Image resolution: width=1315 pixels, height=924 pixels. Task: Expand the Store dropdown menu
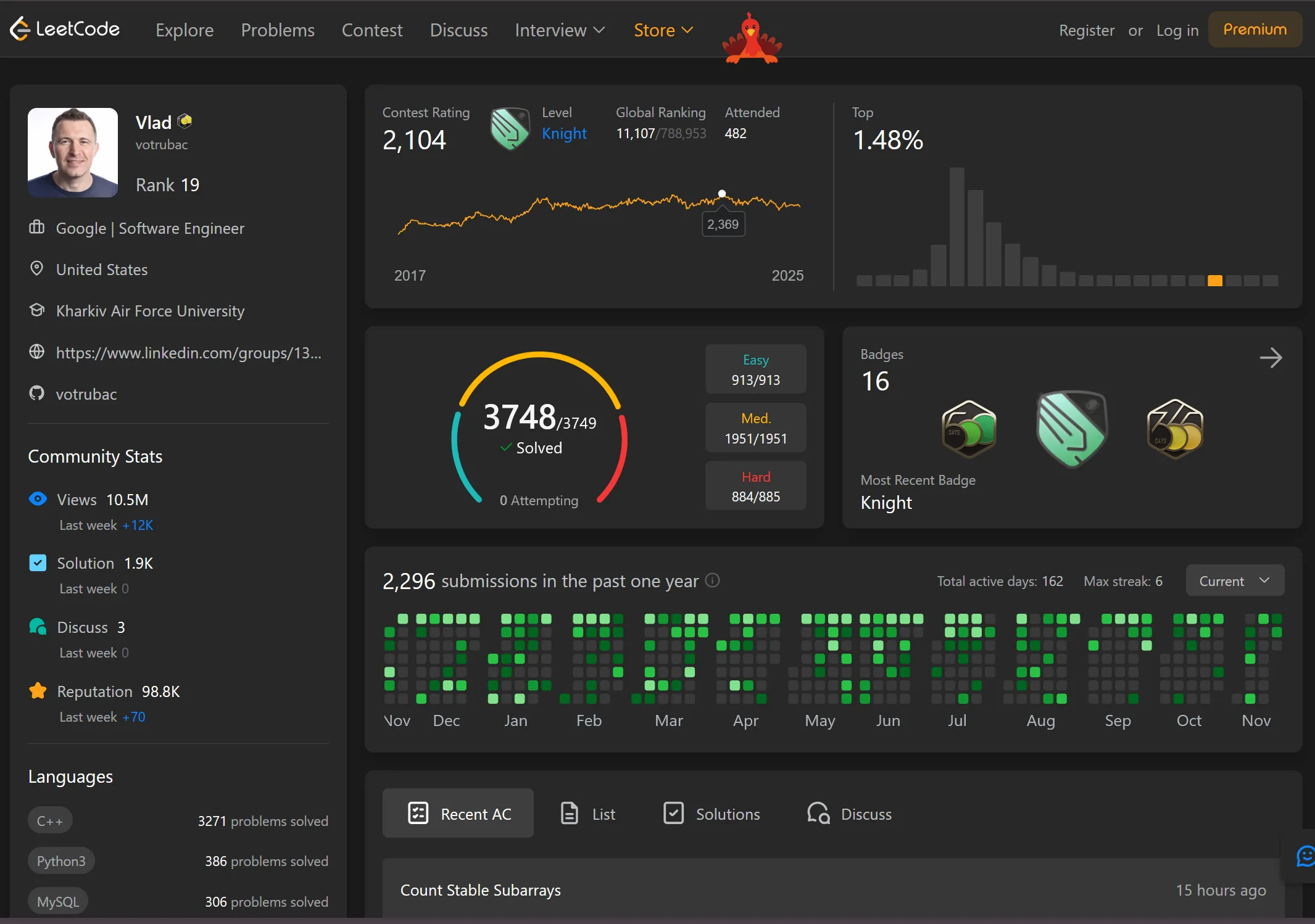pos(663,30)
